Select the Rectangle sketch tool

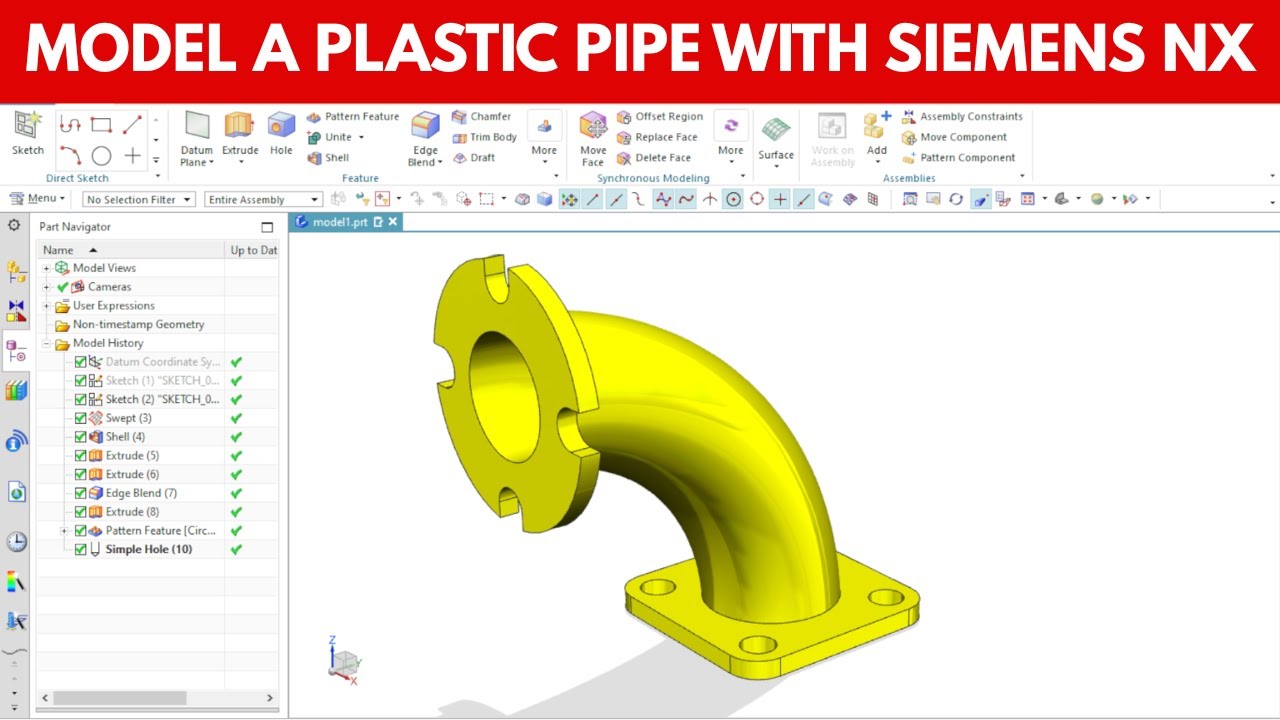(x=101, y=125)
